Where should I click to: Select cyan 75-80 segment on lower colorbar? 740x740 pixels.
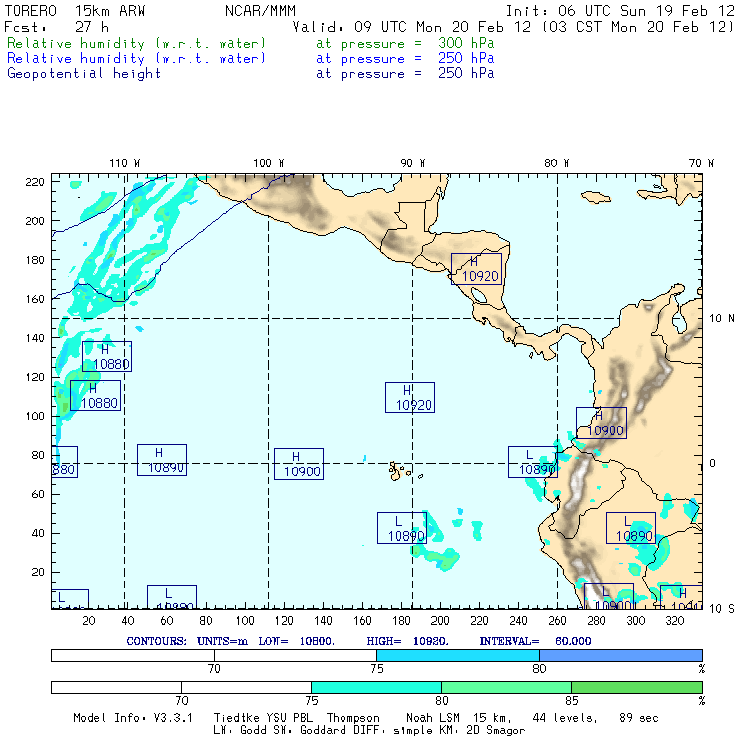(x=376, y=687)
